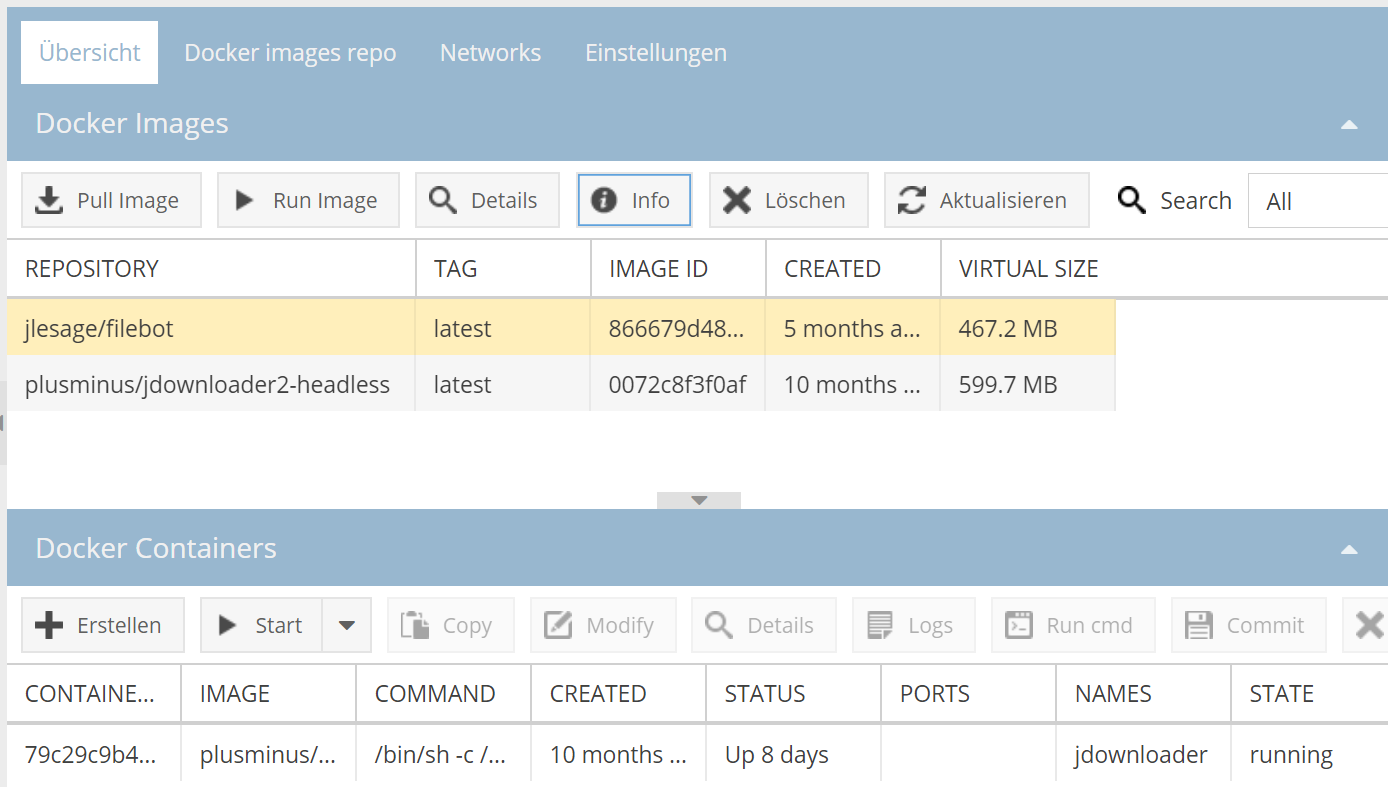Click the Run cmd button

point(1073,625)
